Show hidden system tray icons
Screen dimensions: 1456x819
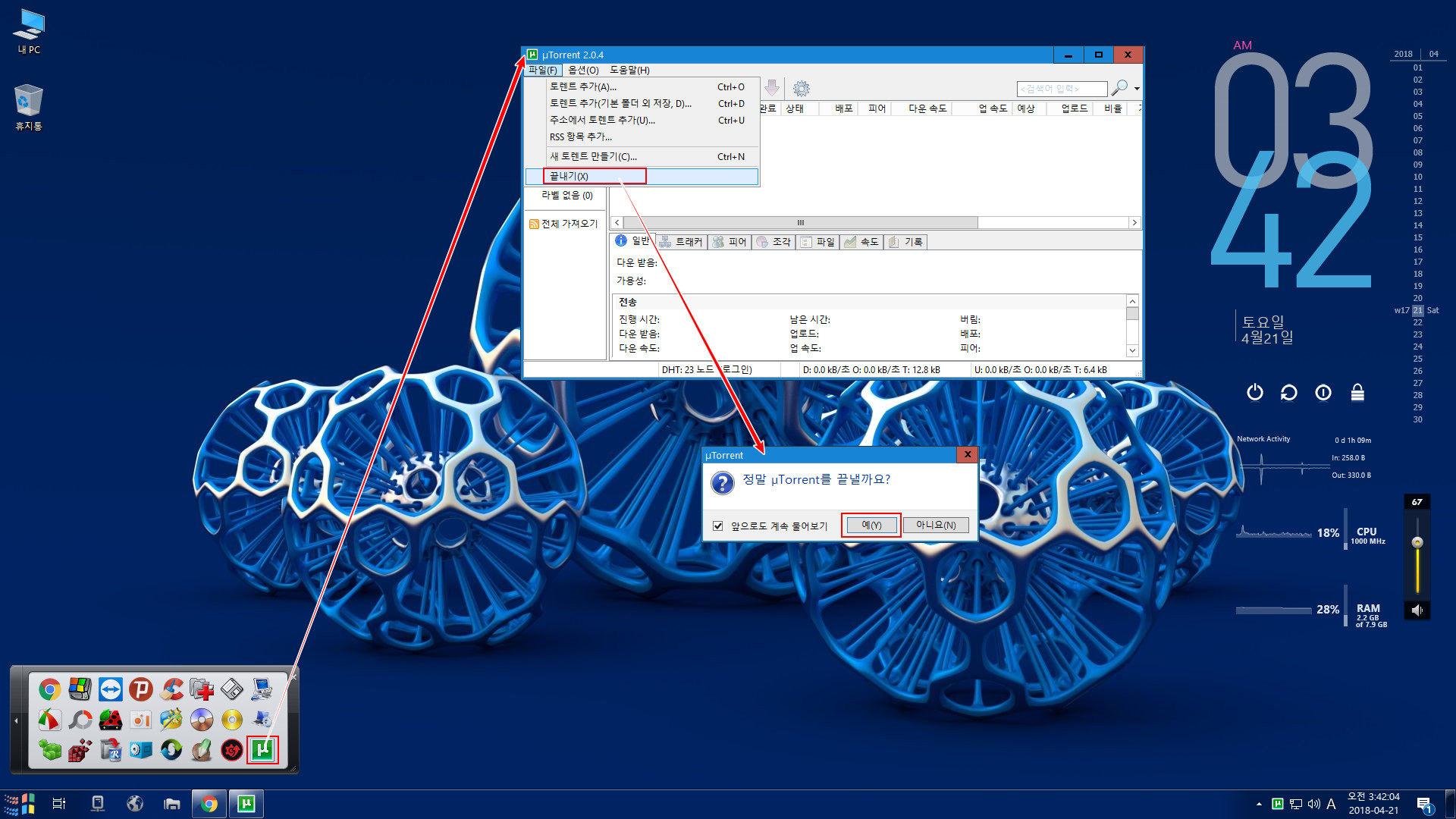pos(1259,804)
